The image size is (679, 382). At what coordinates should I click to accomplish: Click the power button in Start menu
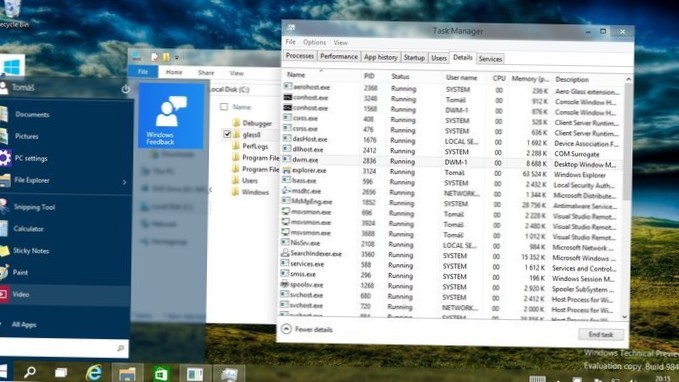click(125, 89)
